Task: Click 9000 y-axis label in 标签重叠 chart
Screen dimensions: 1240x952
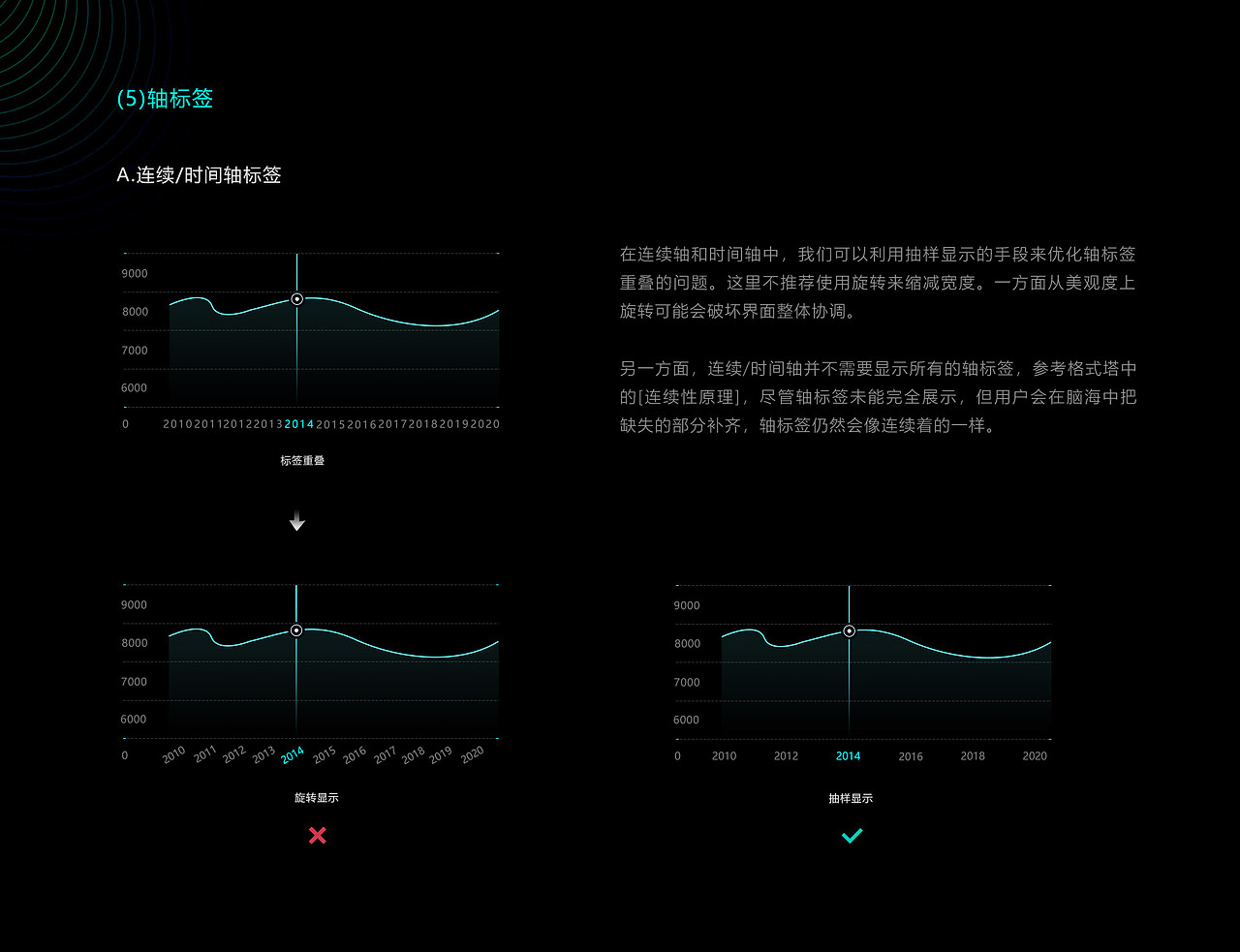Action: [x=135, y=274]
